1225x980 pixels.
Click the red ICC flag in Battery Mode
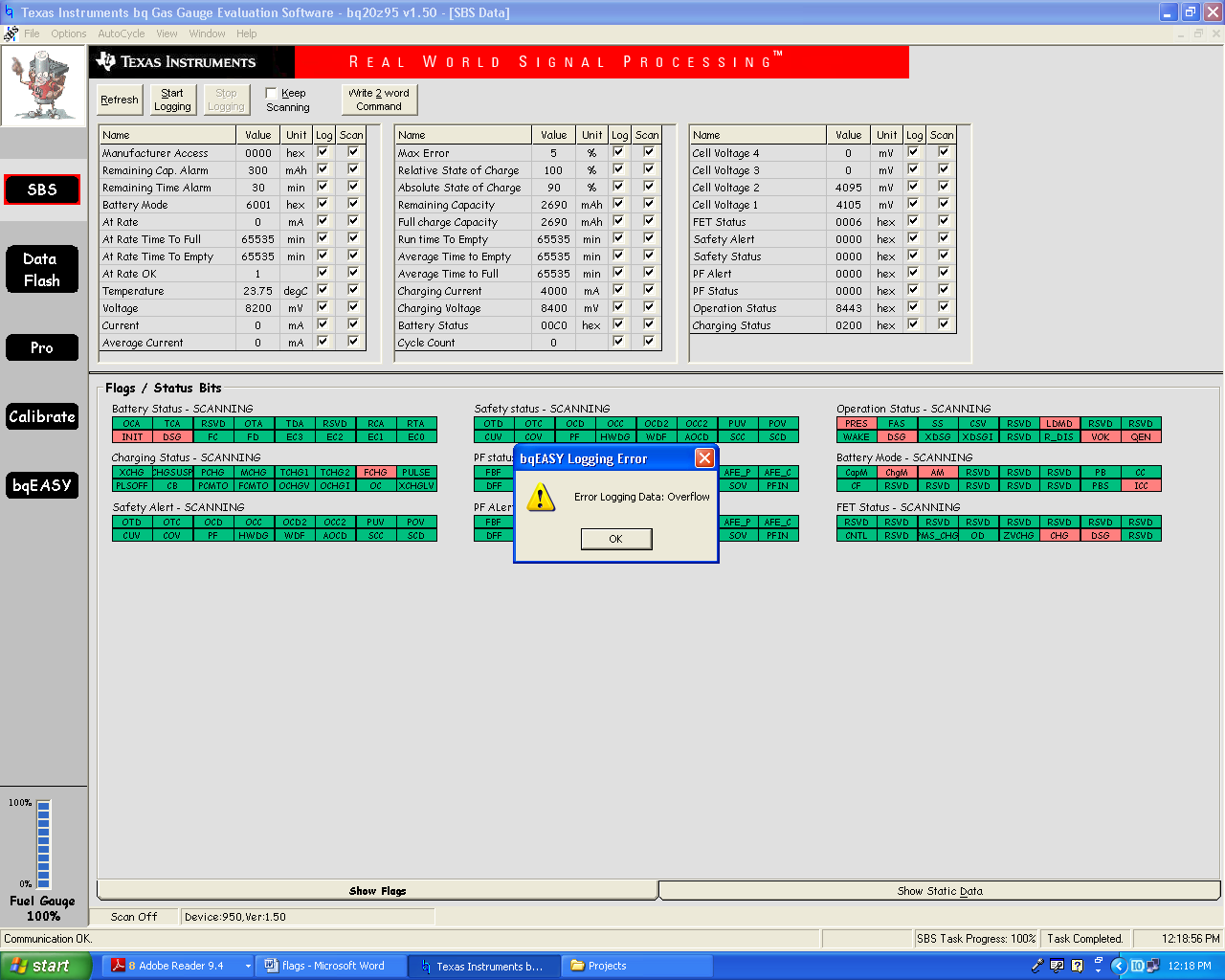pos(1141,485)
